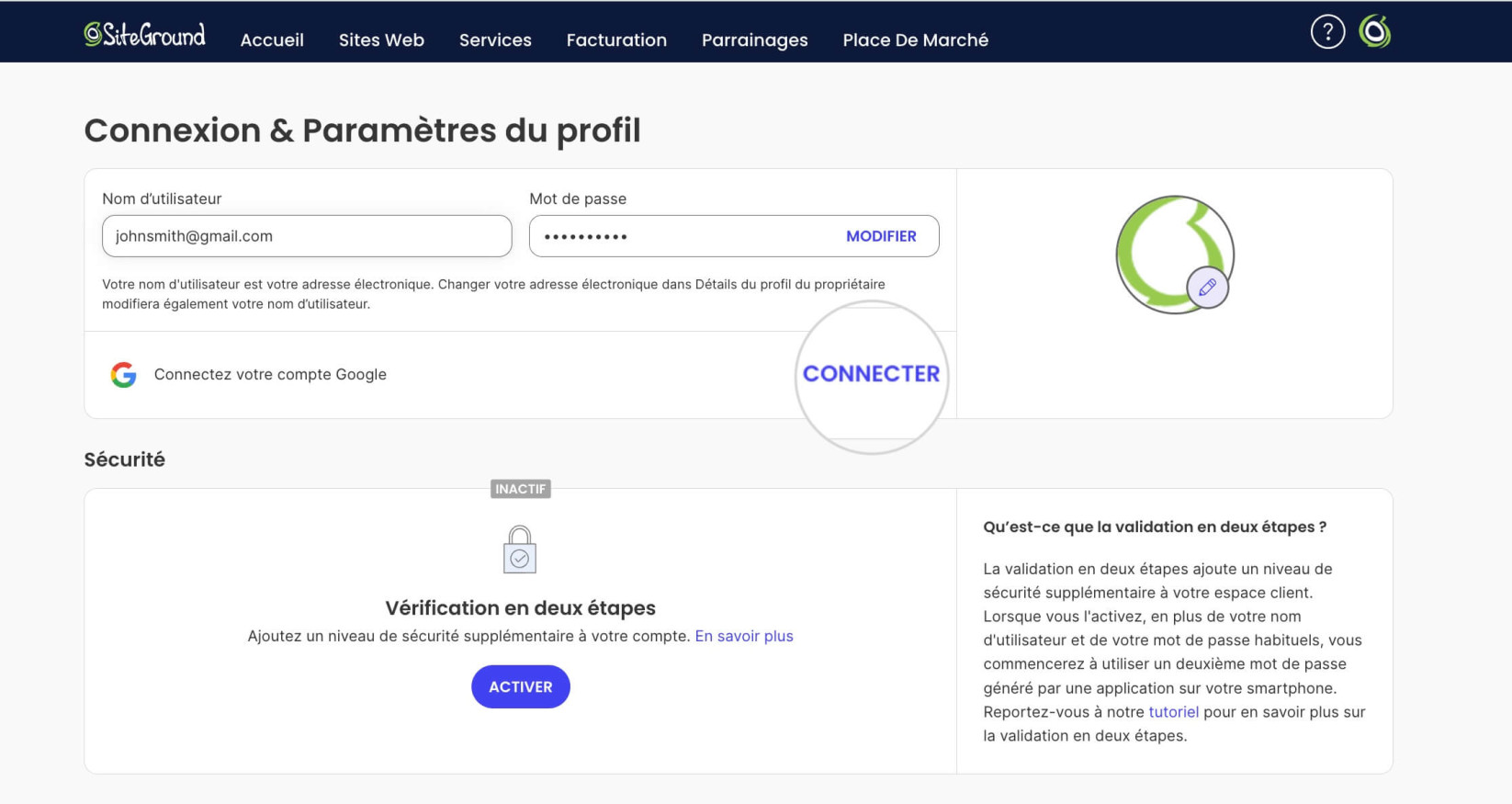The height and width of the screenshot is (804, 1512).
Task: Open the Services menu item
Action: click(495, 40)
